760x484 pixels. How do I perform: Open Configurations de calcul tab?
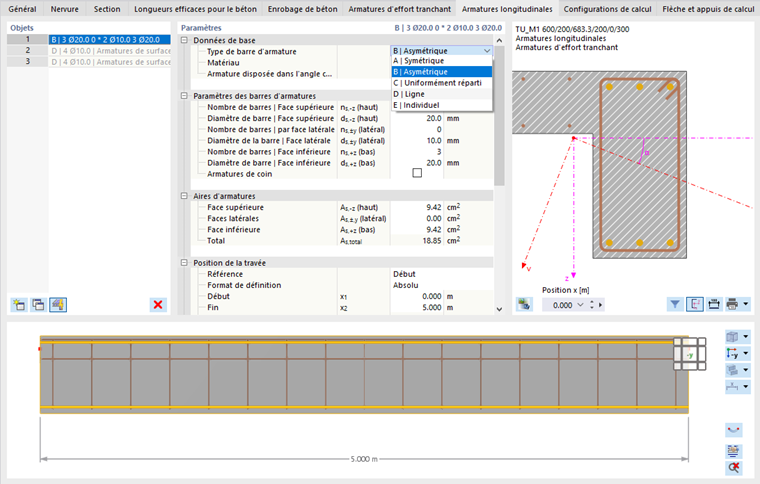607,9
